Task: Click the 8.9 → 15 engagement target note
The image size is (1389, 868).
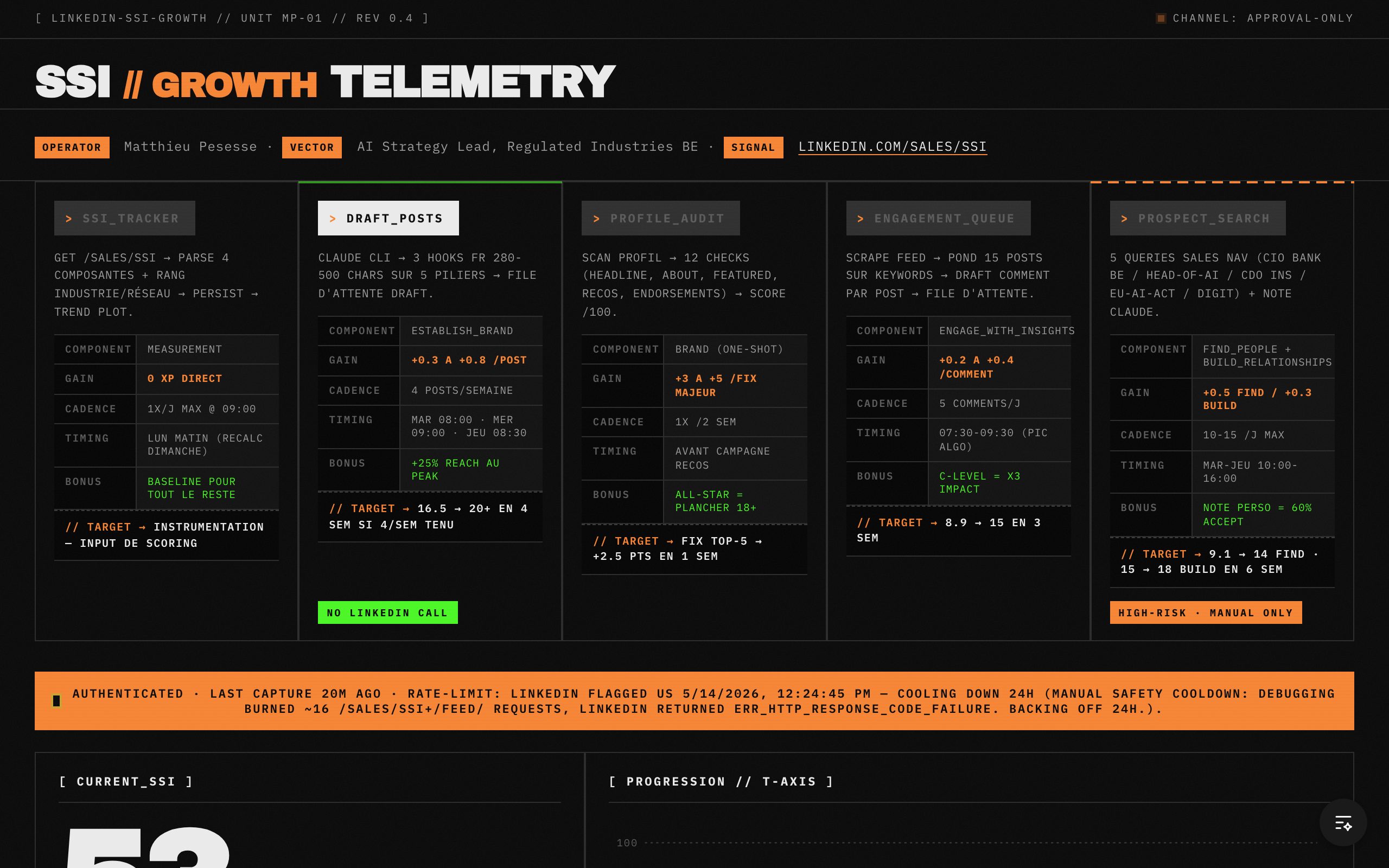Action: 959,531
